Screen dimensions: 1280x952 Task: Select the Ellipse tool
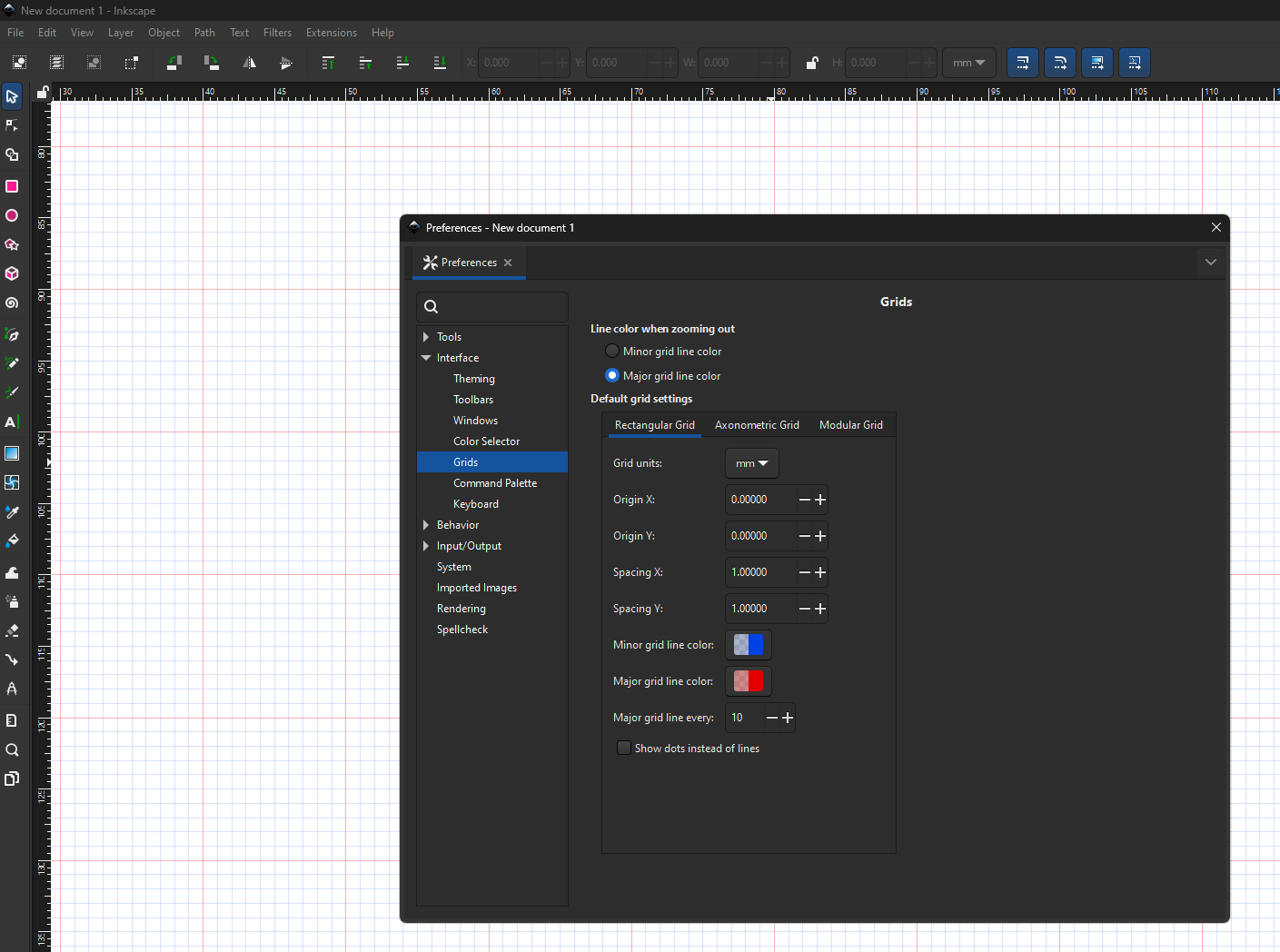click(12, 215)
